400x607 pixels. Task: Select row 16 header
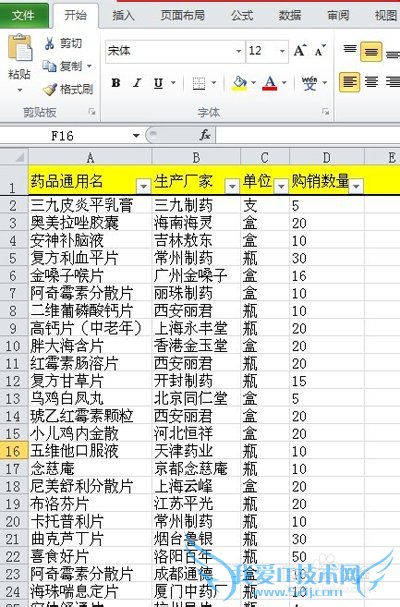14,451
